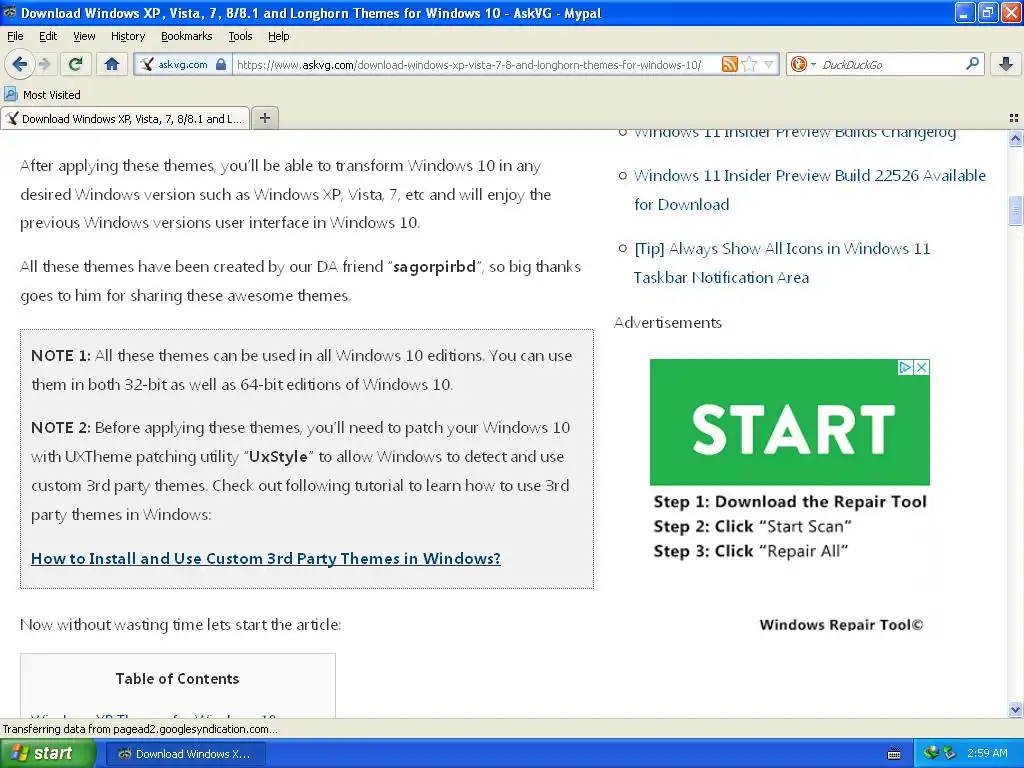1024x768 pixels.
Task: Click the 2:59 AM clock
Action: pos(987,753)
